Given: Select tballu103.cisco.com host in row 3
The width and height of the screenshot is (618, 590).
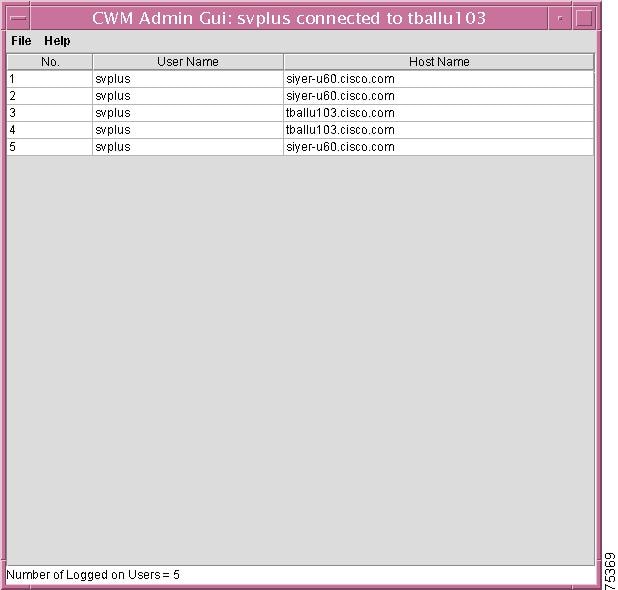Looking at the screenshot, I should [x=439, y=113].
